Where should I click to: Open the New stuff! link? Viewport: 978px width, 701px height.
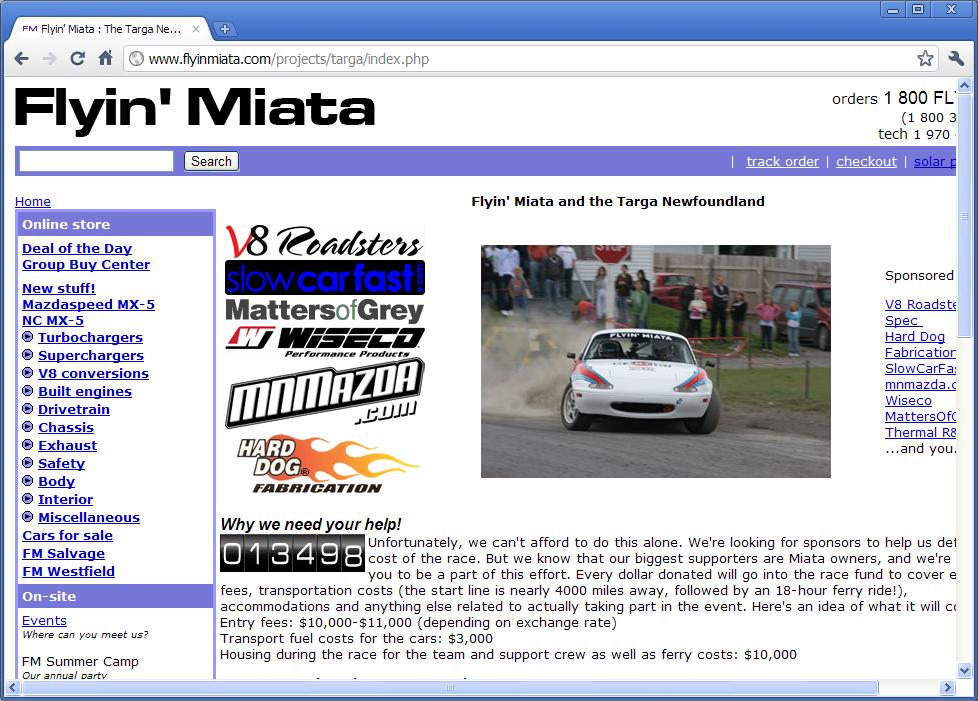(x=59, y=288)
